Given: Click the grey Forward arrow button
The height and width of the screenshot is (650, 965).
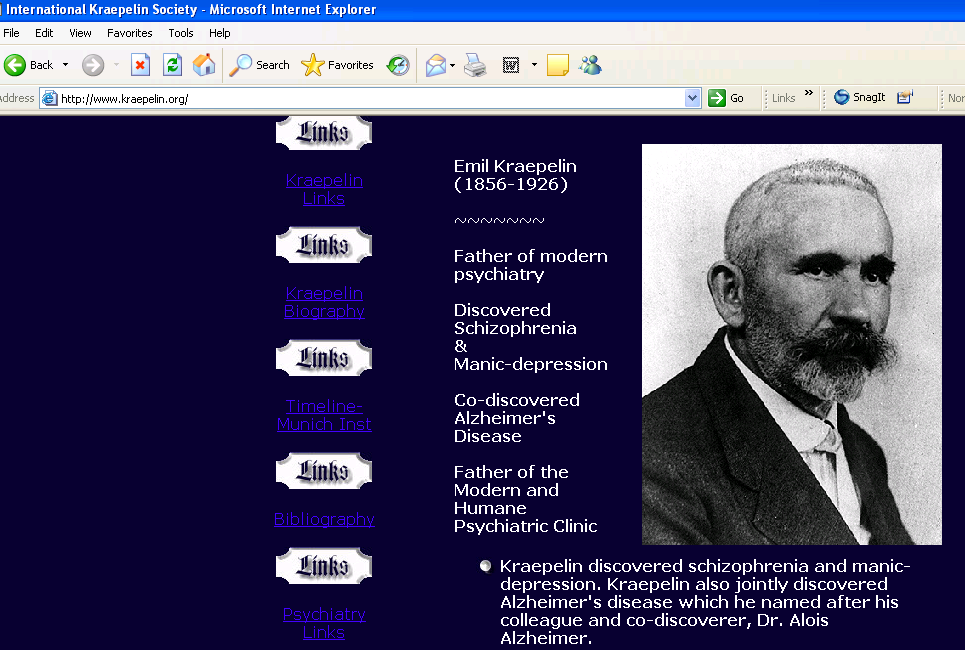Looking at the screenshot, I should point(93,65).
